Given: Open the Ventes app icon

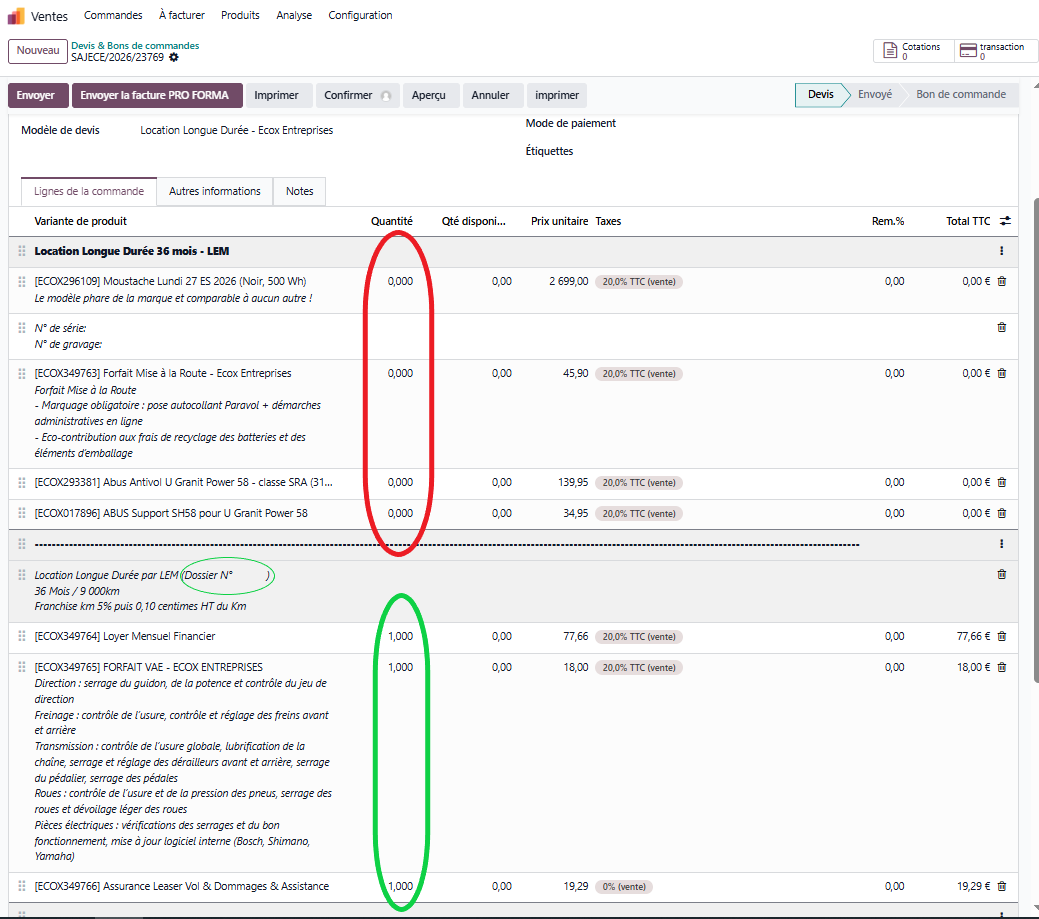Looking at the screenshot, I should 16,16.
